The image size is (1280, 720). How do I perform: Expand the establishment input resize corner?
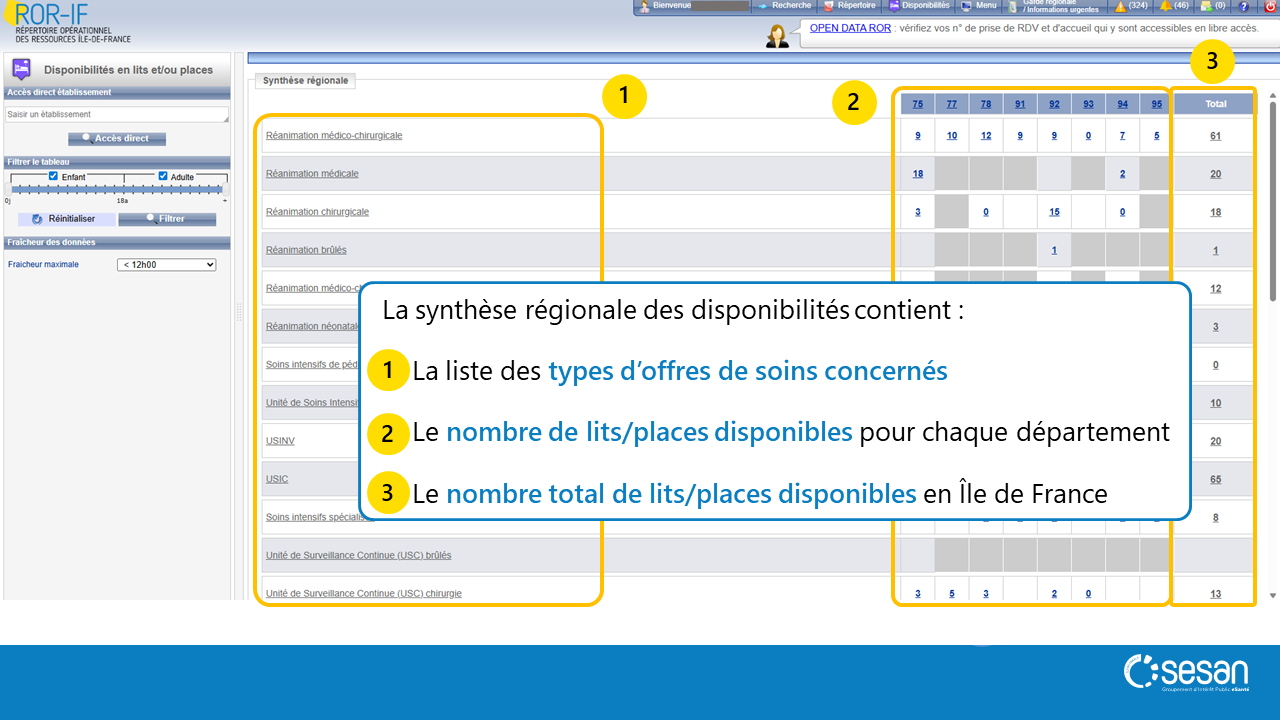(x=226, y=120)
